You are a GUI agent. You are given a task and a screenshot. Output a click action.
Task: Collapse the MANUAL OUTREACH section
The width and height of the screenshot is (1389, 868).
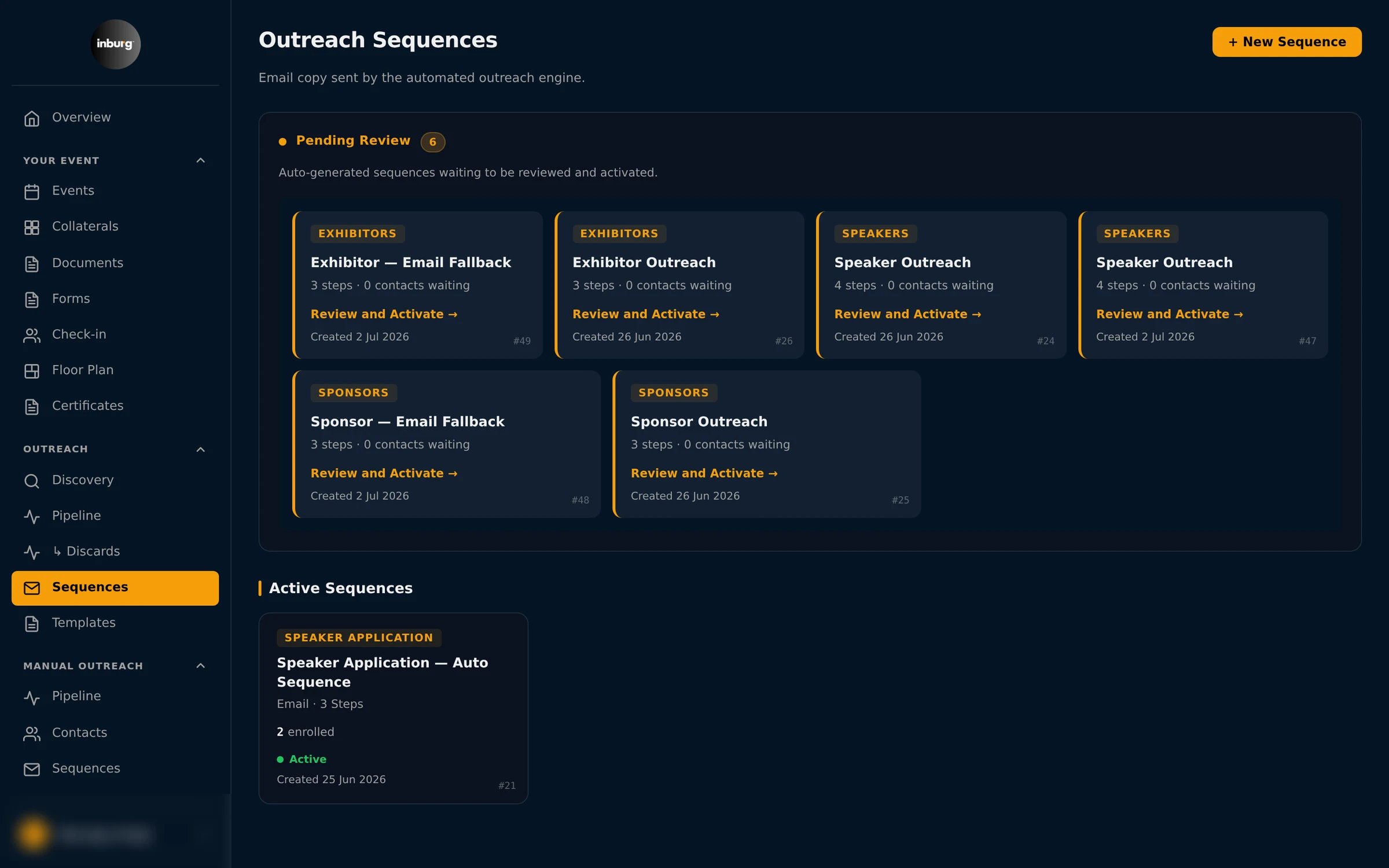pyautogui.click(x=200, y=665)
